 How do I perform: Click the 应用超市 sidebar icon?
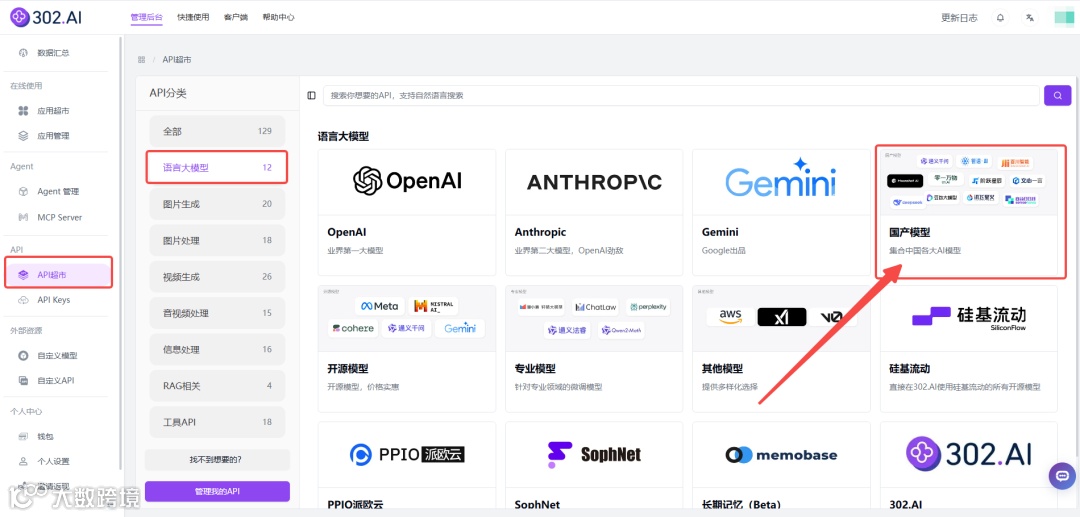coord(23,111)
